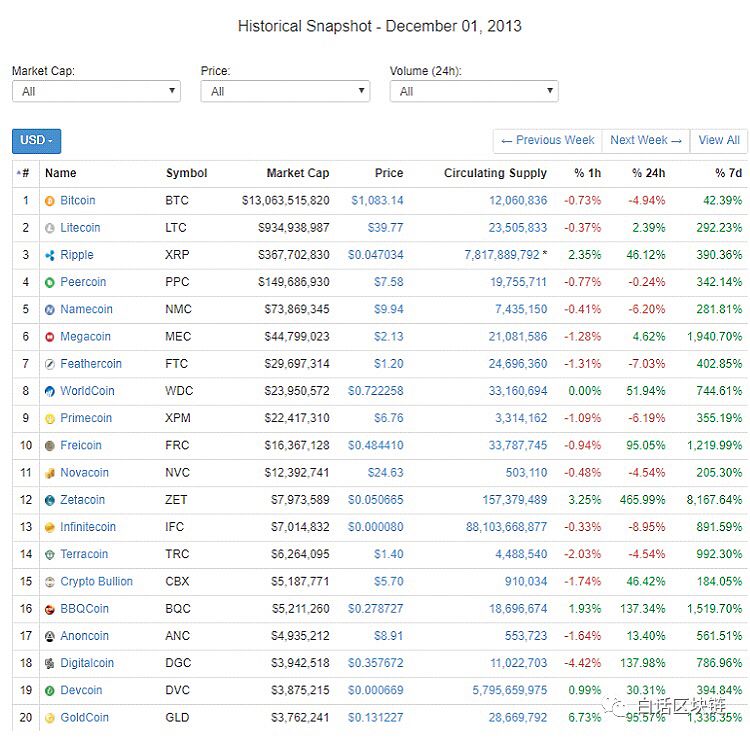The image size is (750, 739).
Task: Click the Terracoin logo icon
Action: [50, 555]
